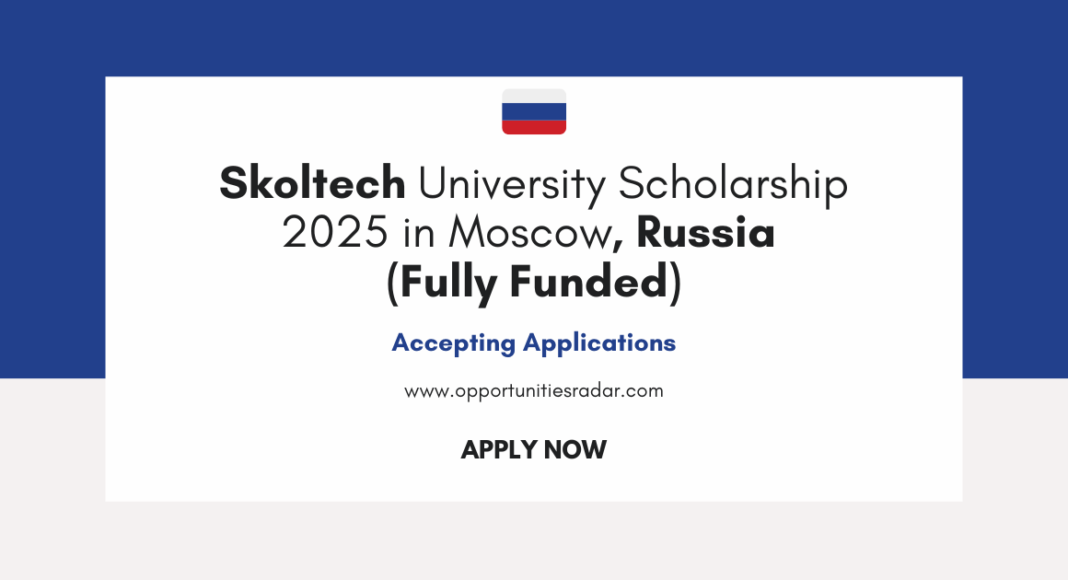Click the bold word Russia

[706, 234]
